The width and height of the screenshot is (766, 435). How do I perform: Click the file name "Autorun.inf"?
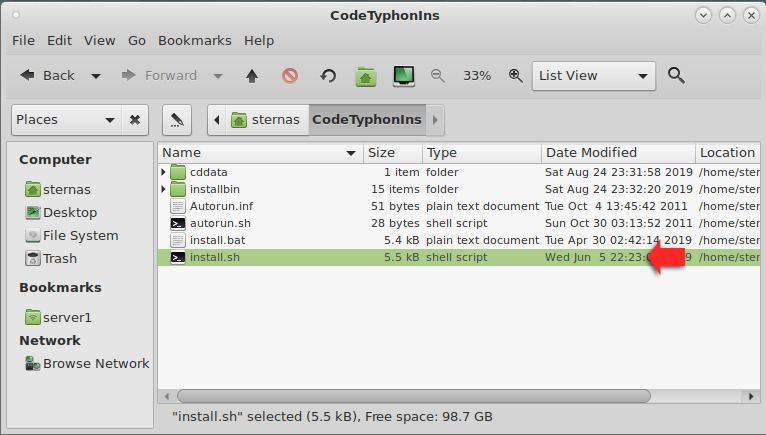221,206
